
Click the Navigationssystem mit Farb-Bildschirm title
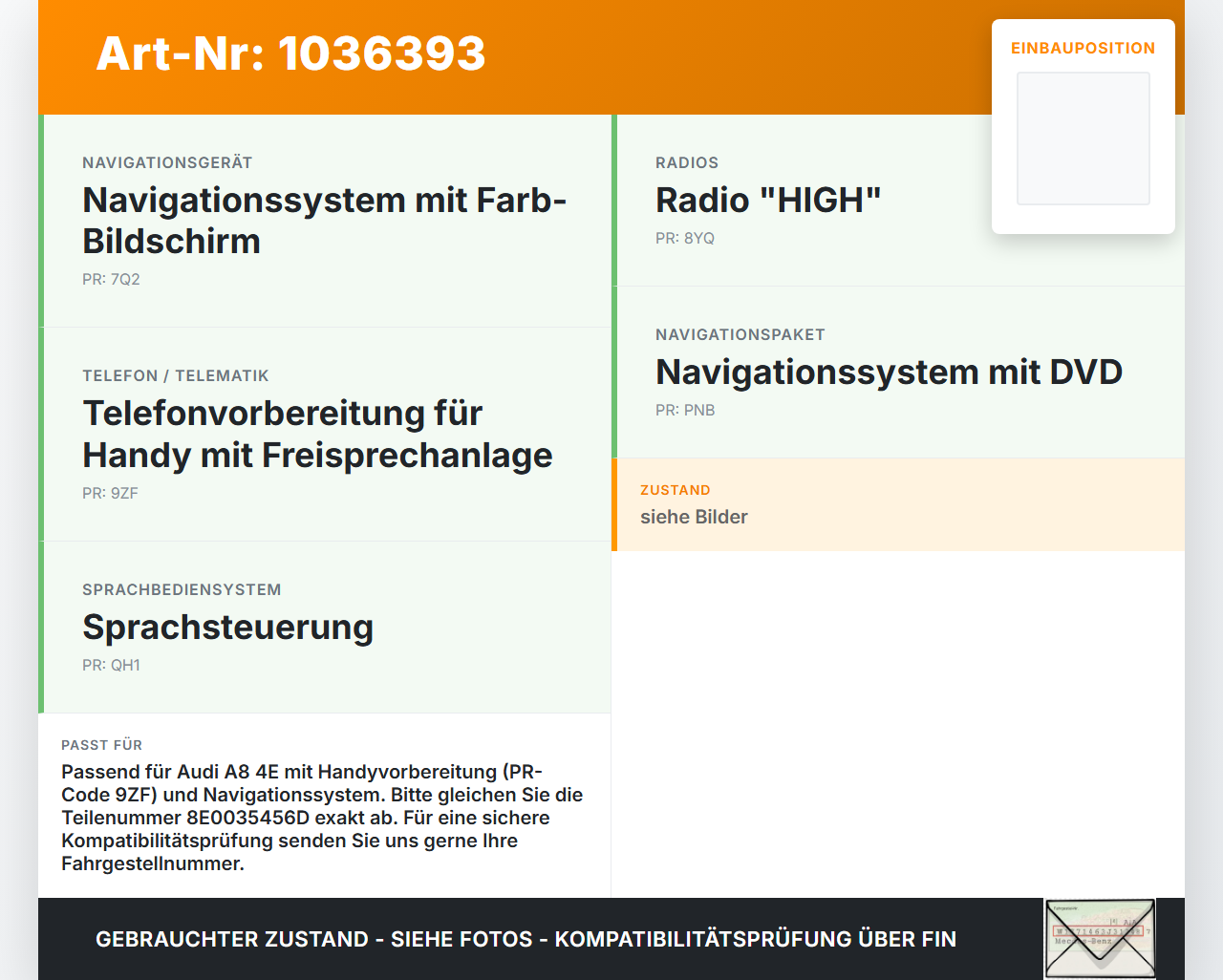[325, 221]
